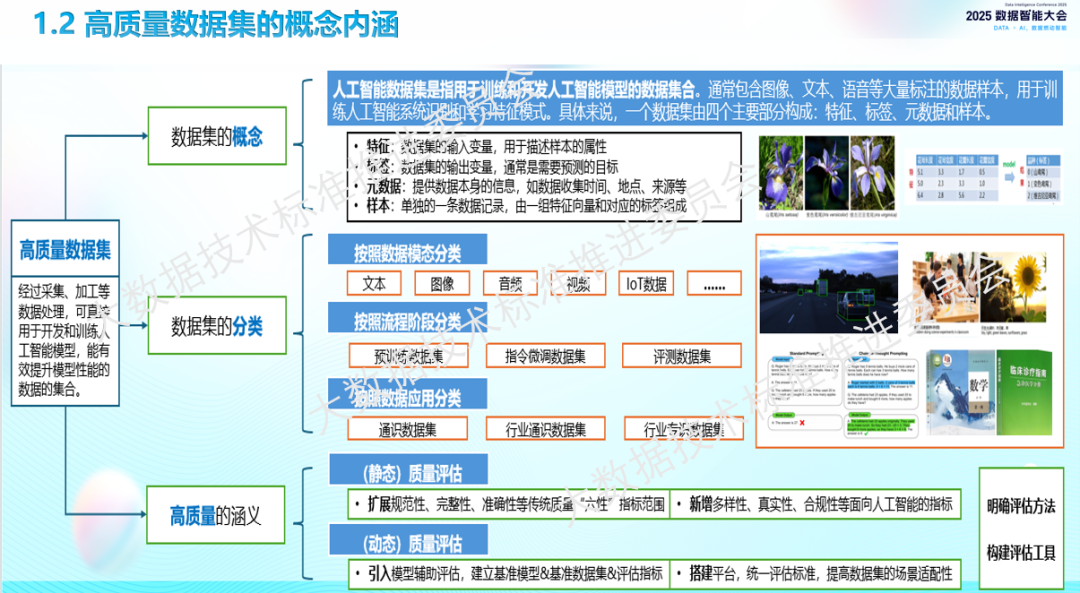Click the 行业通识数据集 box
The height and width of the screenshot is (593, 1080).
point(546,429)
